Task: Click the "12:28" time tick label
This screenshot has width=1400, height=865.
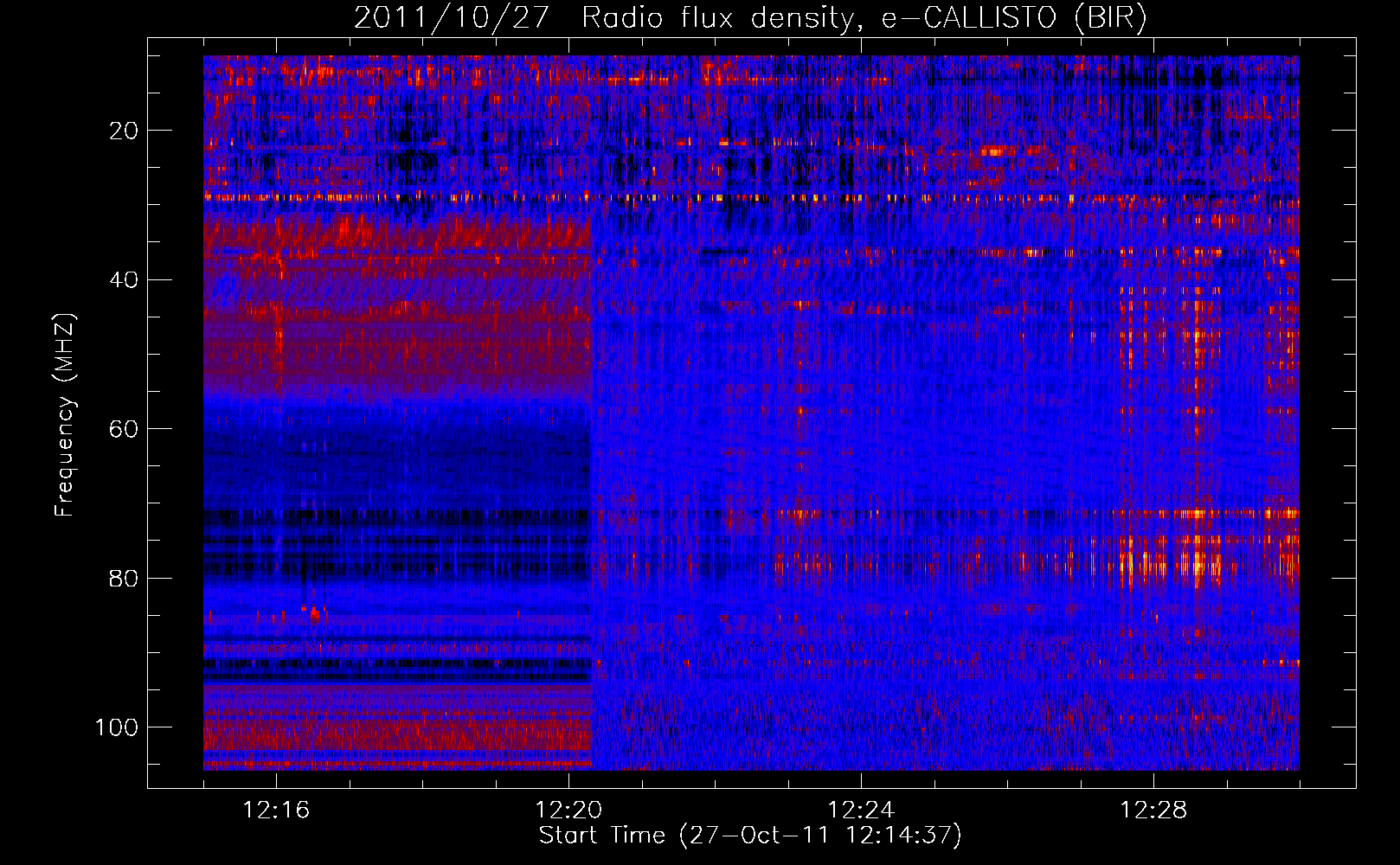Action: 1153,811
